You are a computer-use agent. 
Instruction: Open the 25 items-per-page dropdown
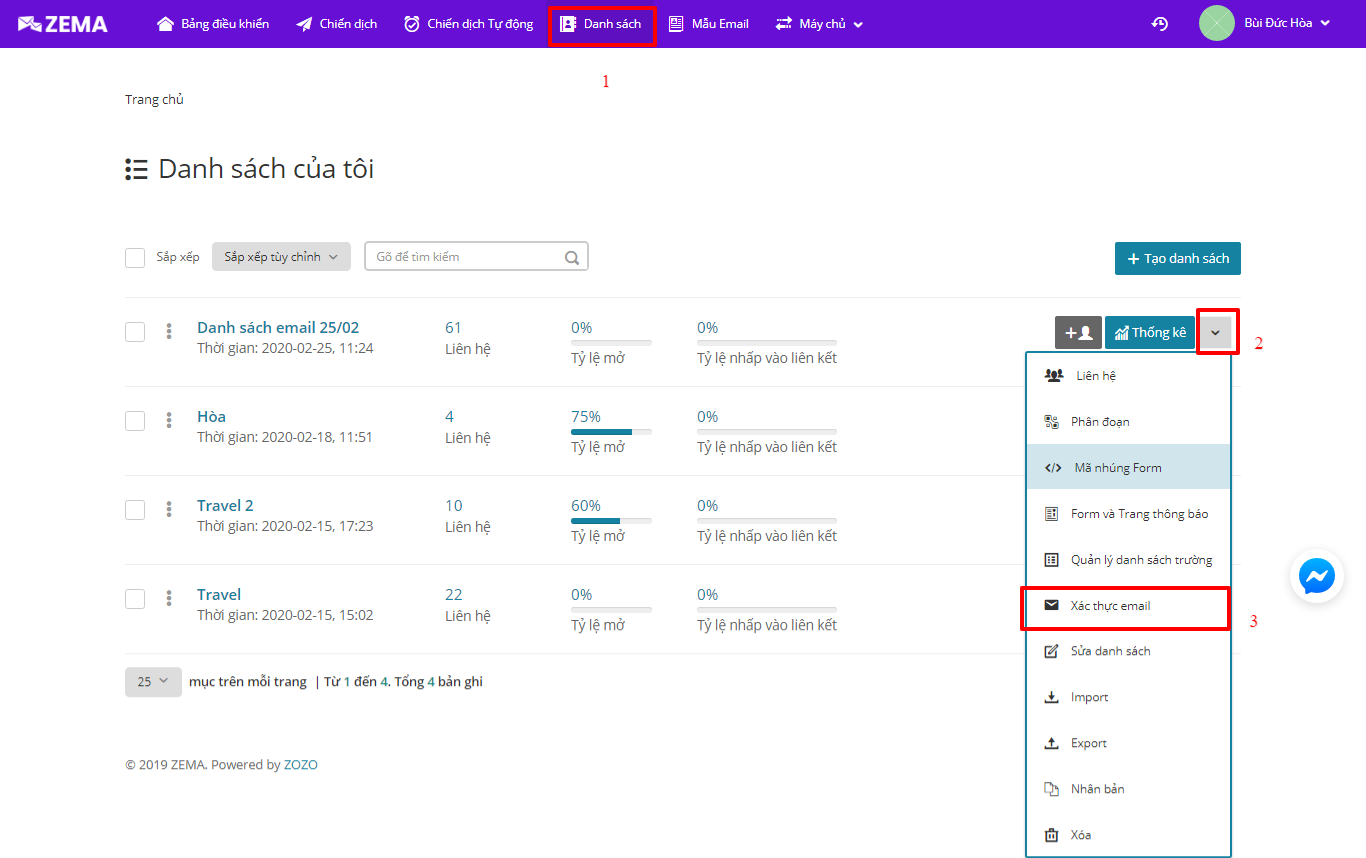(153, 682)
